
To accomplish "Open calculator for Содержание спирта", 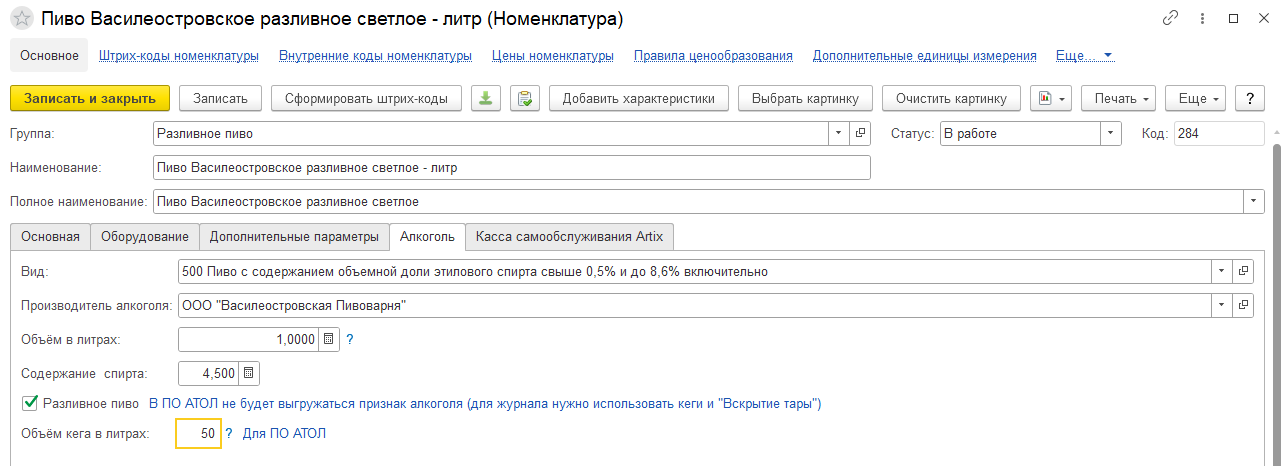I will (x=249, y=373).
